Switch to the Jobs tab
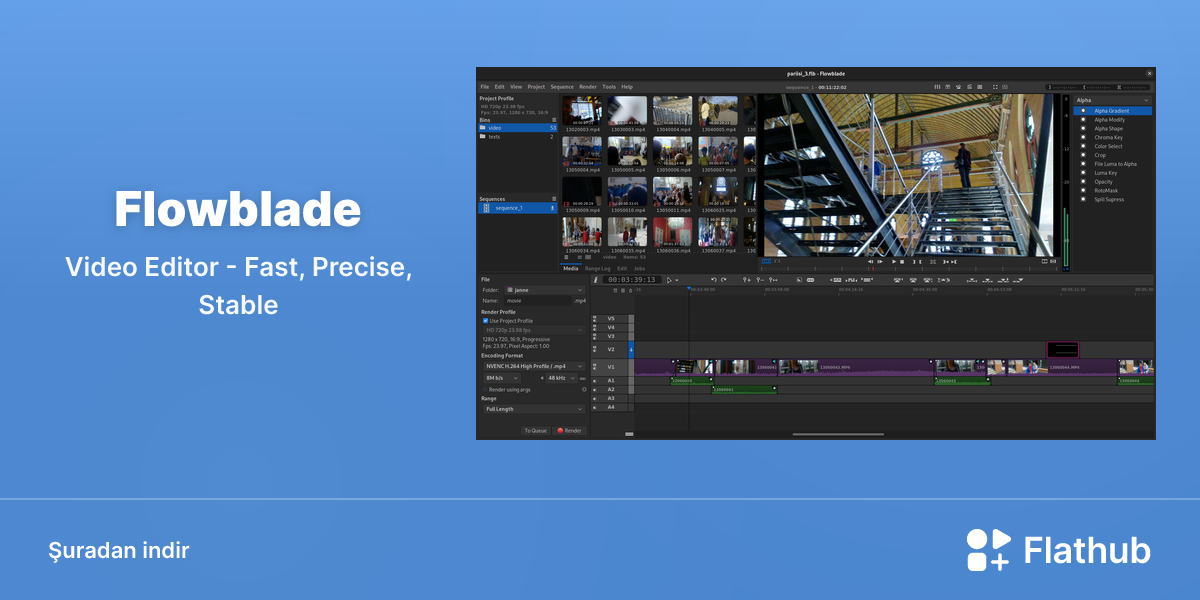This screenshot has width=1200, height=600. (x=639, y=269)
